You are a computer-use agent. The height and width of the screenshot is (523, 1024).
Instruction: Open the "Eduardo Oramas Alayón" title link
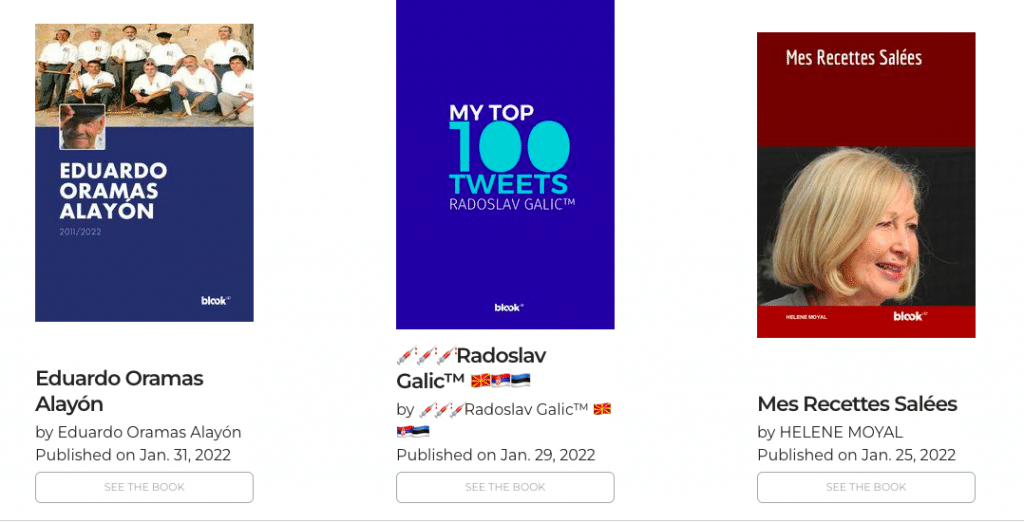pos(119,391)
